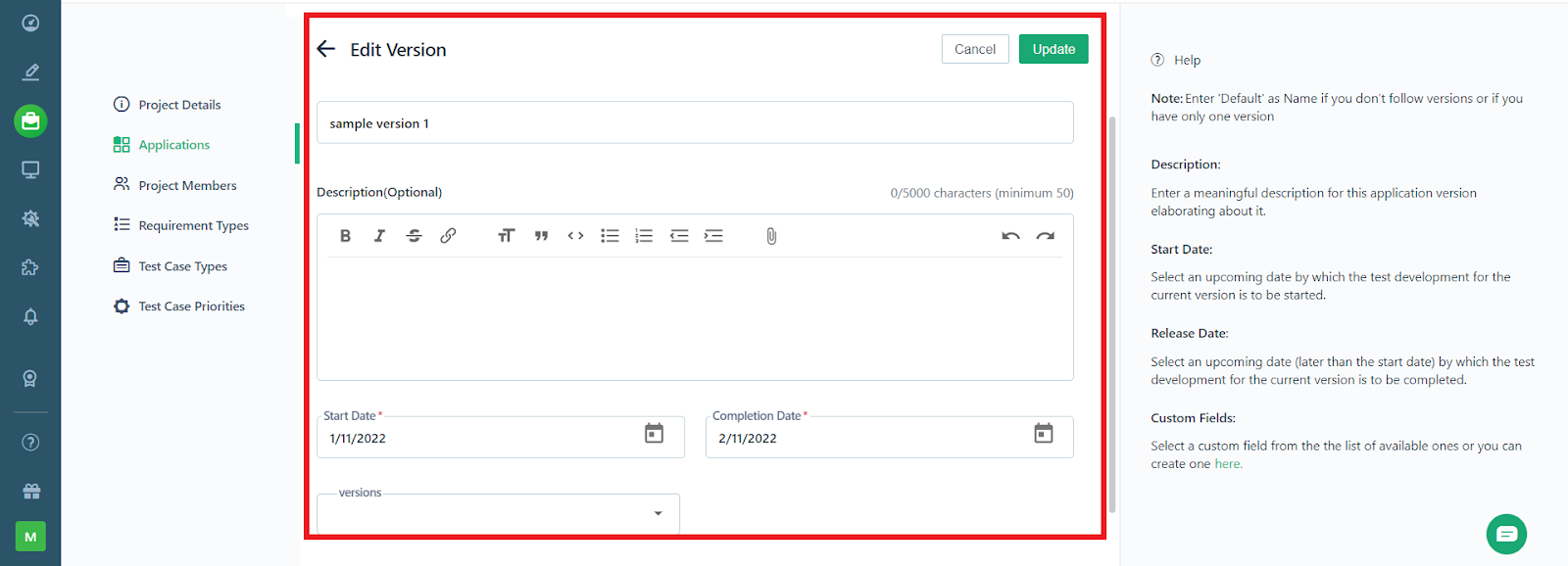The width and height of the screenshot is (1568, 566).
Task: Toggle italic formatting in description editor
Action: (x=379, y=236)
